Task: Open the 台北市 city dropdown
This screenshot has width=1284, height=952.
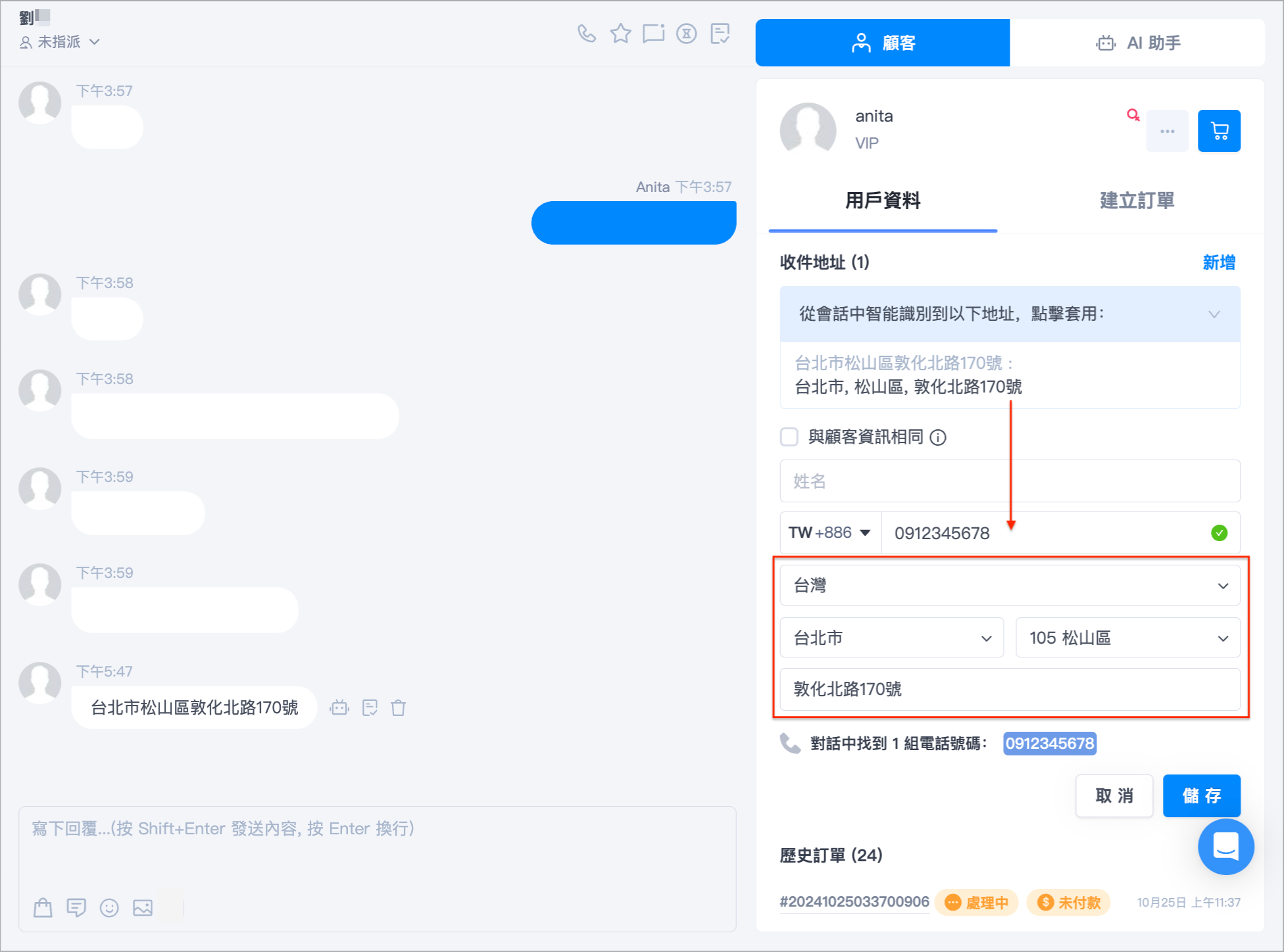Action: point(891,638)
